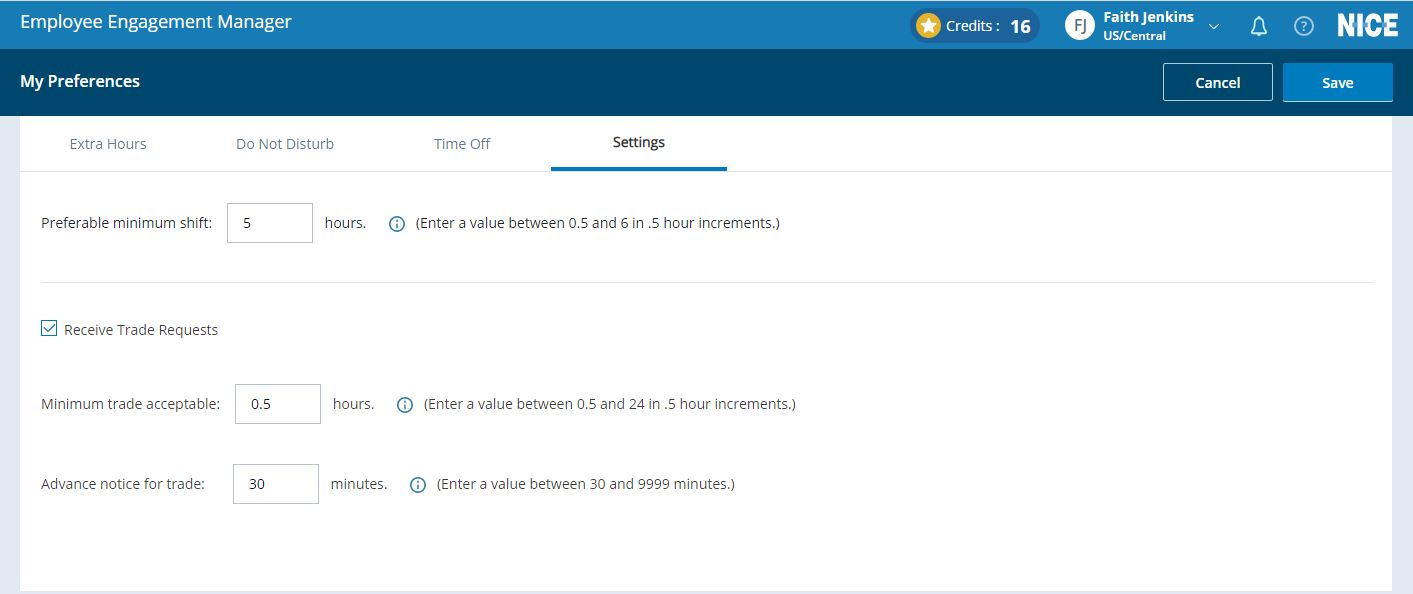Click the NICE logo
Viewport: 1413px width, 594px height.
(1367, 26)
